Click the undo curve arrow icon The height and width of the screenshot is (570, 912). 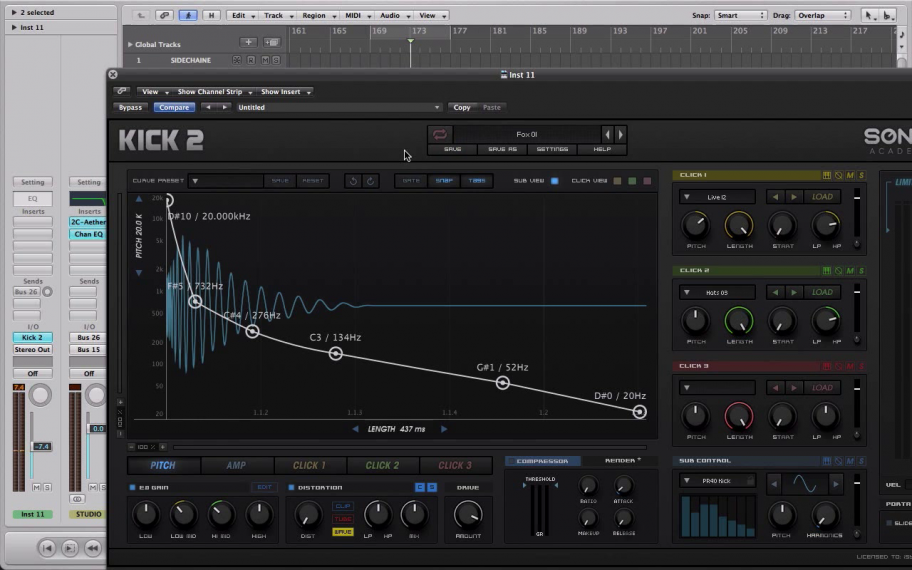click(x=353, y=181)
